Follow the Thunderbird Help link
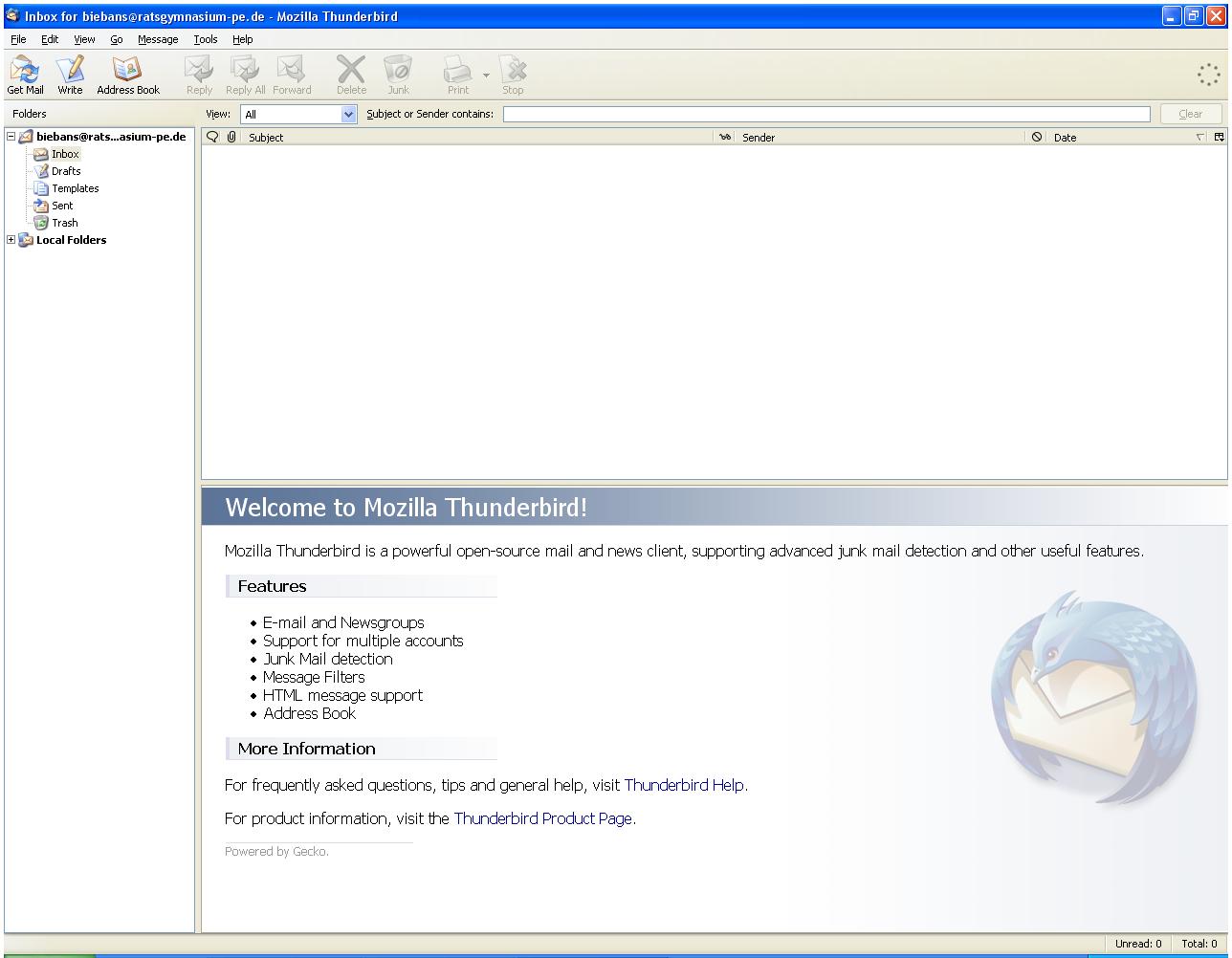Image resolution: width=1232 pixels, height=958 pixels. pos(684,785)
